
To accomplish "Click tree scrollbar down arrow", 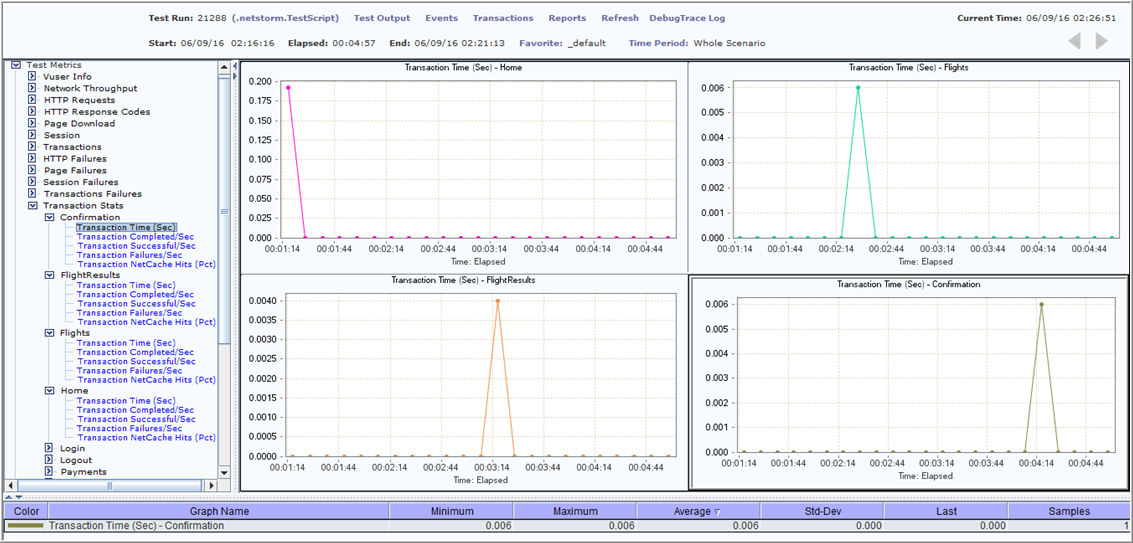I will point(224,472).
